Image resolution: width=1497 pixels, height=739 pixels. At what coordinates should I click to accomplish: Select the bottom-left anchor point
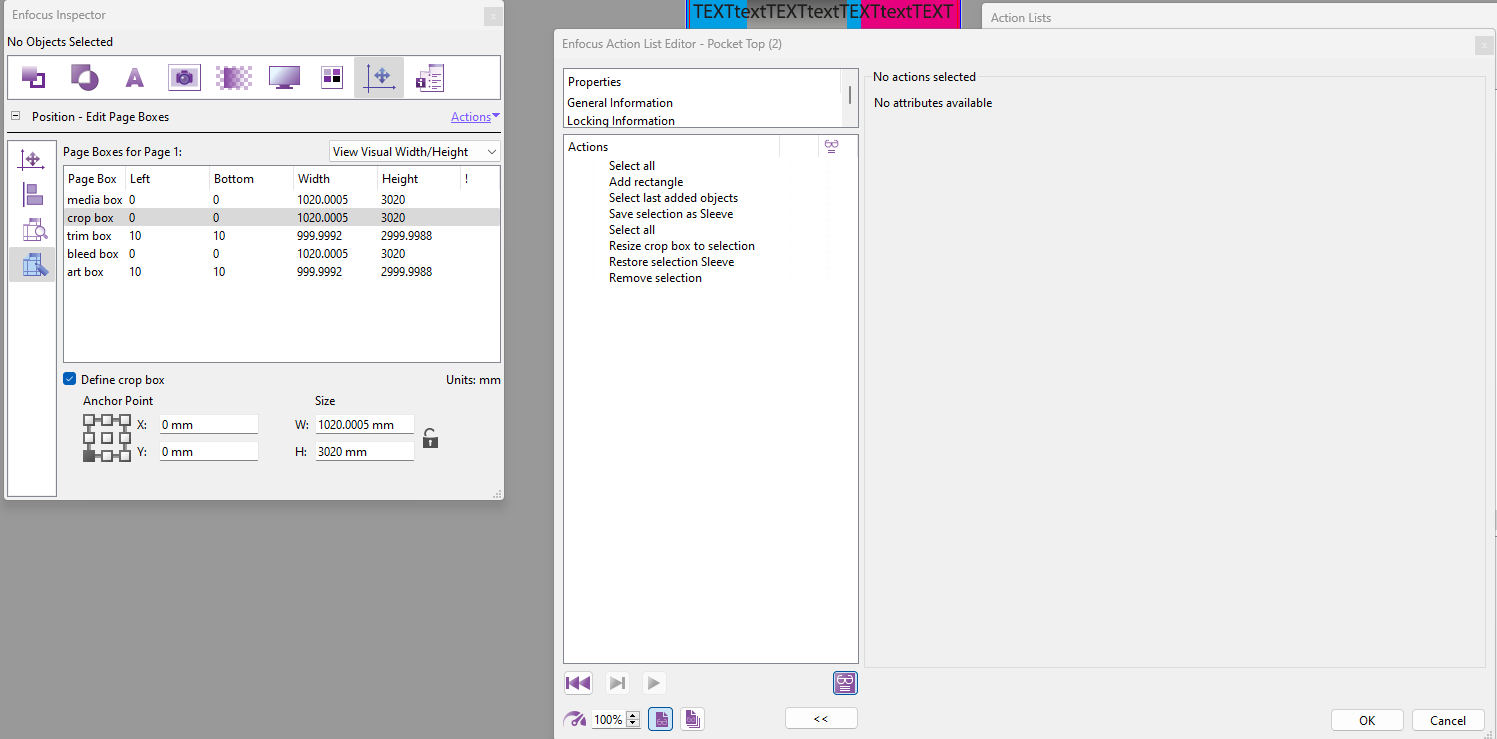(89, 456)
